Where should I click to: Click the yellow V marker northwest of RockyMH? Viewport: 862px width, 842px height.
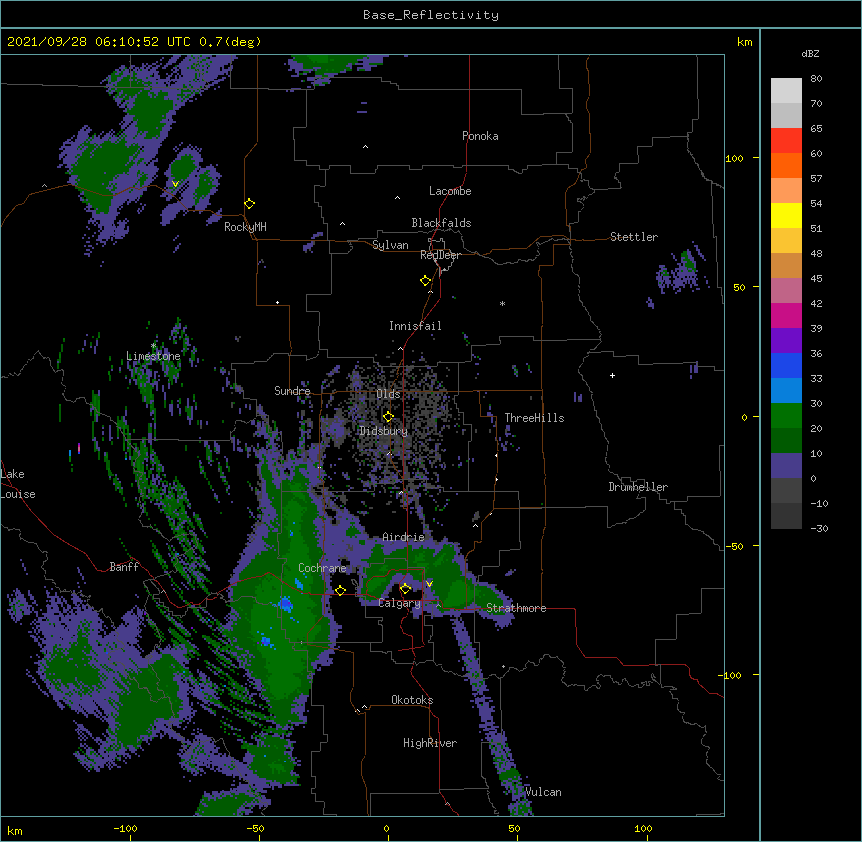click(x=175, y=184)
